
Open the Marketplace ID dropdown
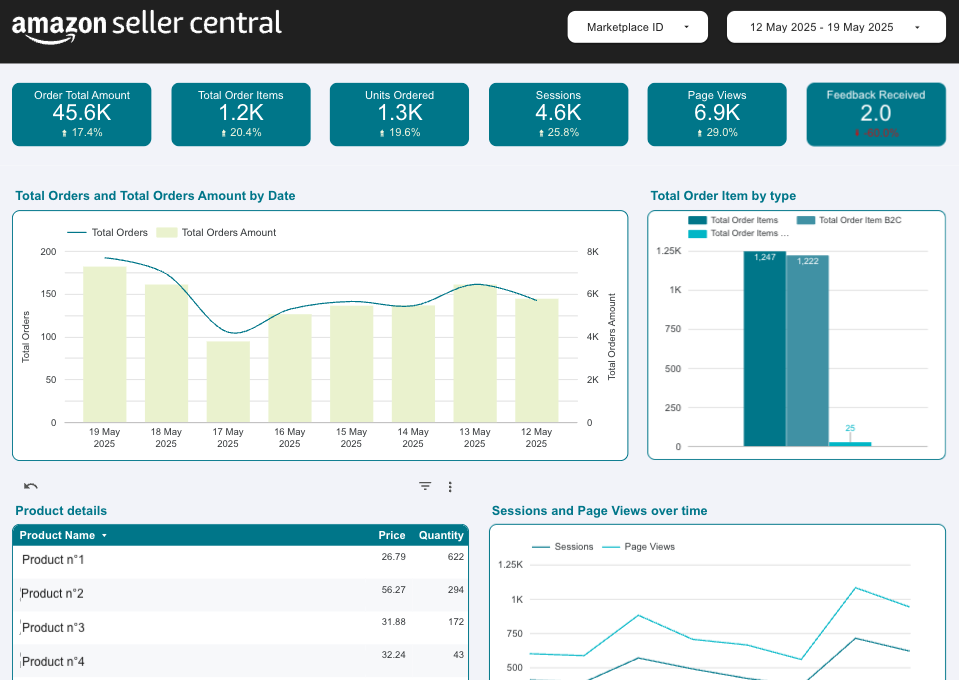[637, 27]
